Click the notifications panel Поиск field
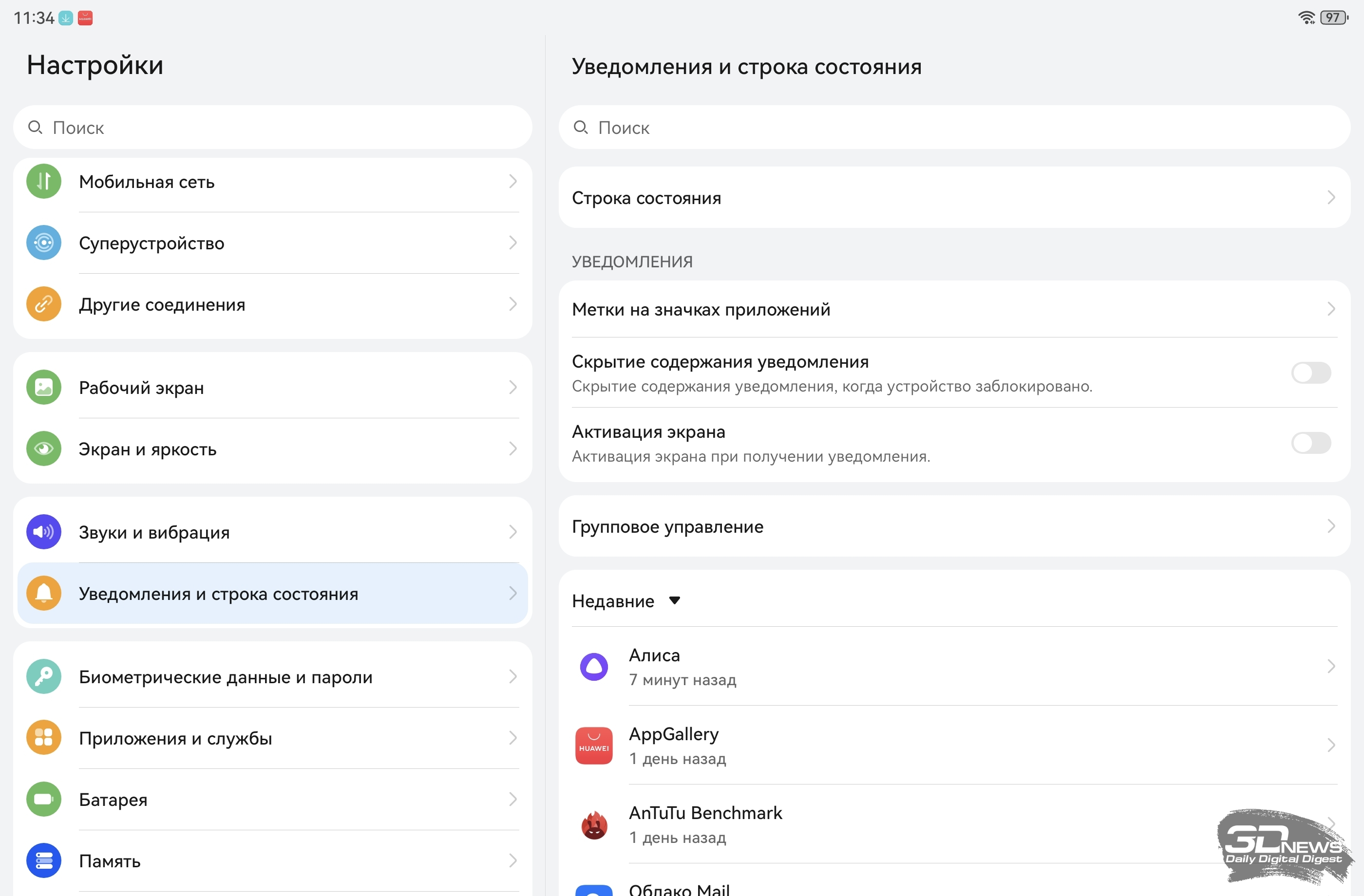Image resolution: width=1364 pixels, height=896 pixels. coord(954,127)
